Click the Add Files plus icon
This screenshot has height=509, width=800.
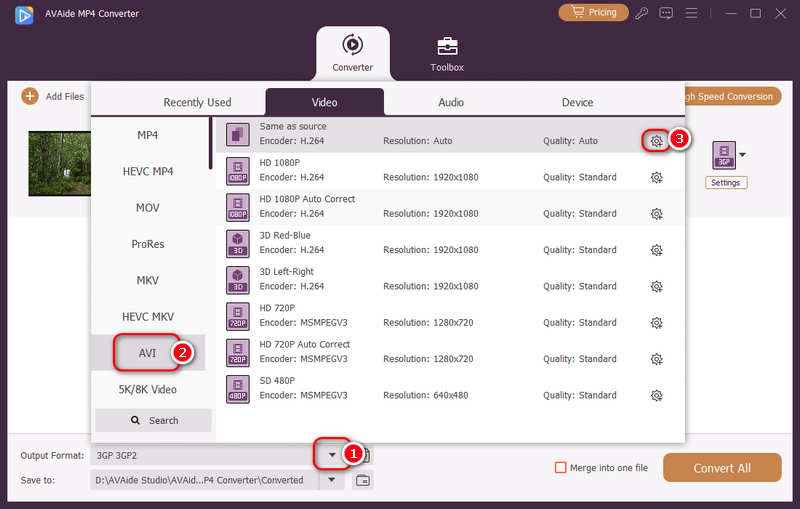(29, 96)
